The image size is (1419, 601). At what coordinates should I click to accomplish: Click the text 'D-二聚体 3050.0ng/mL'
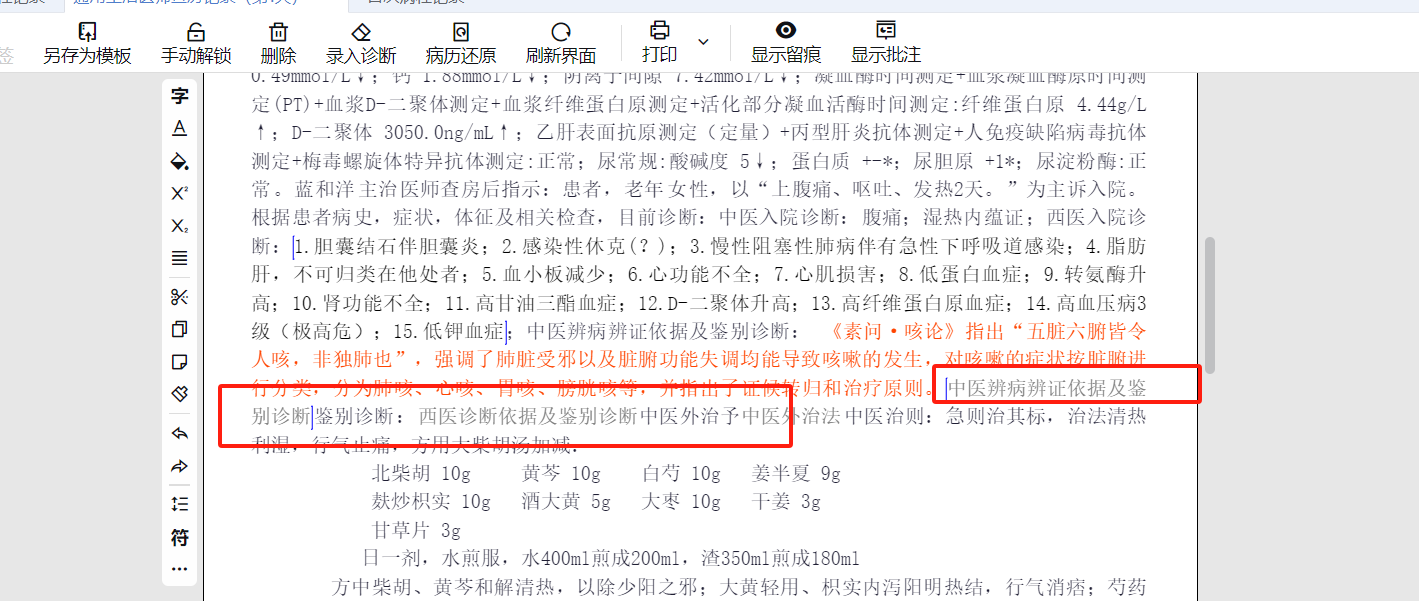394,131
